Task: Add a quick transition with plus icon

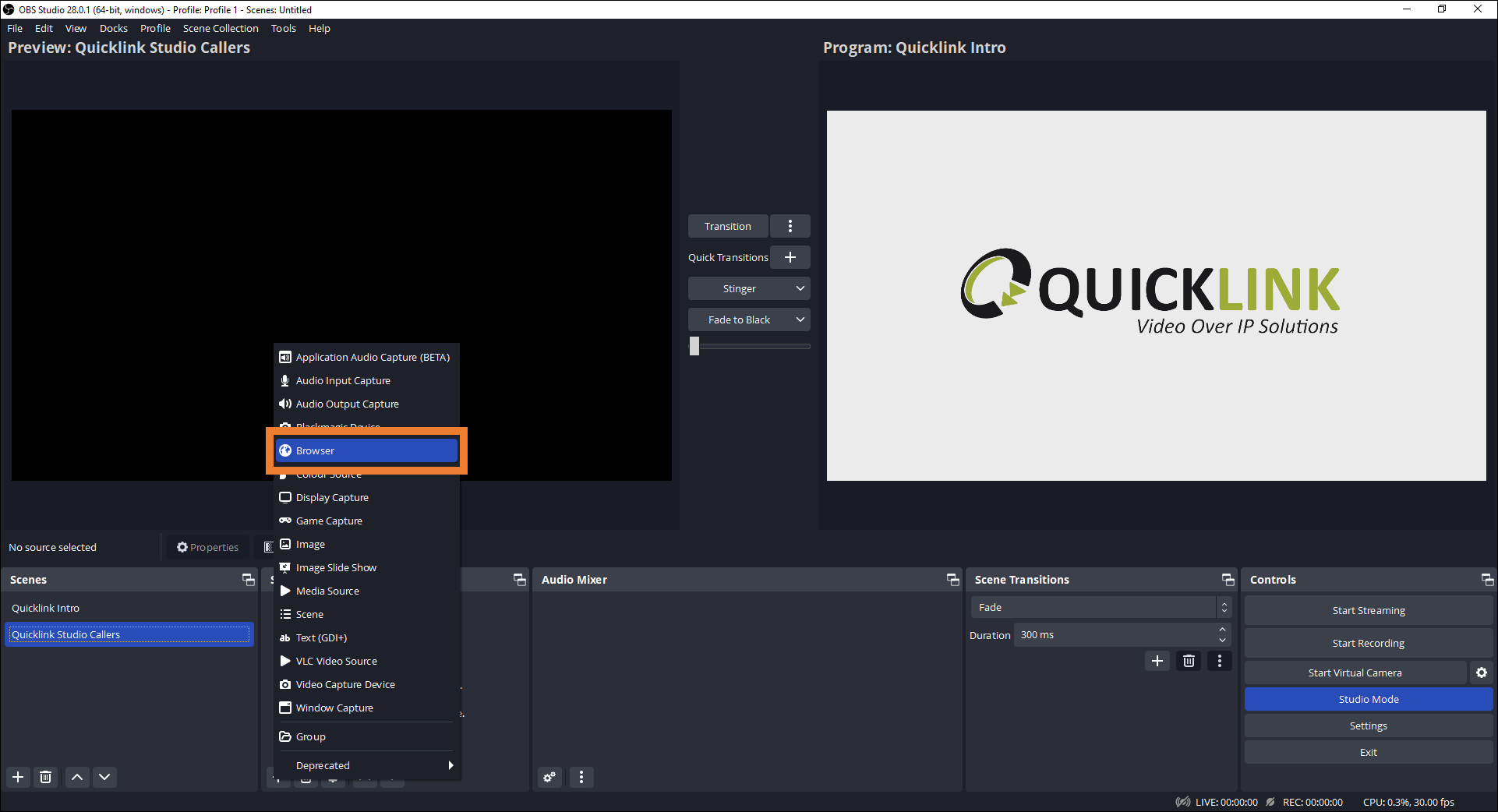Action: point(790,257)
